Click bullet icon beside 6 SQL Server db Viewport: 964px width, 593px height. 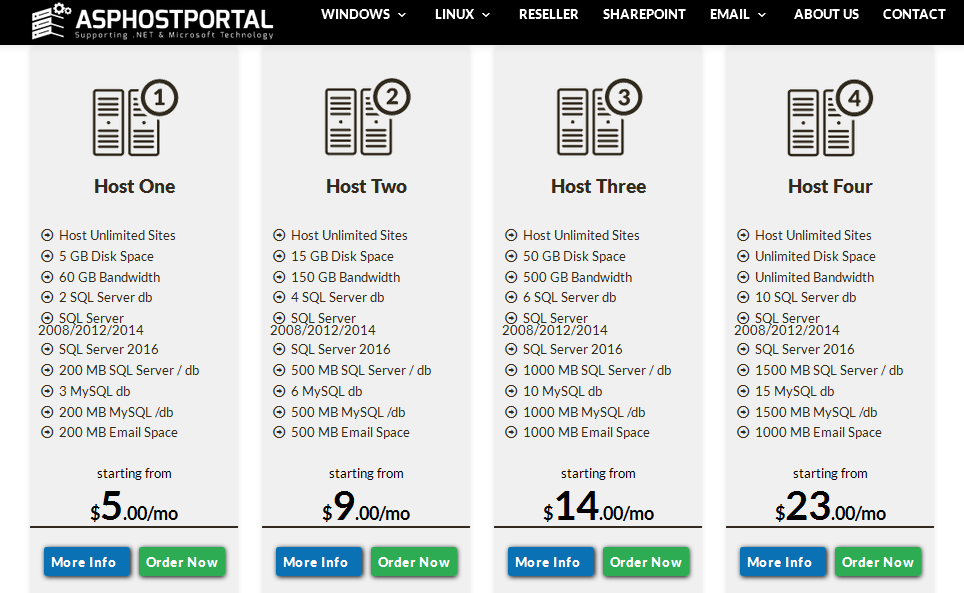[511, 297]
